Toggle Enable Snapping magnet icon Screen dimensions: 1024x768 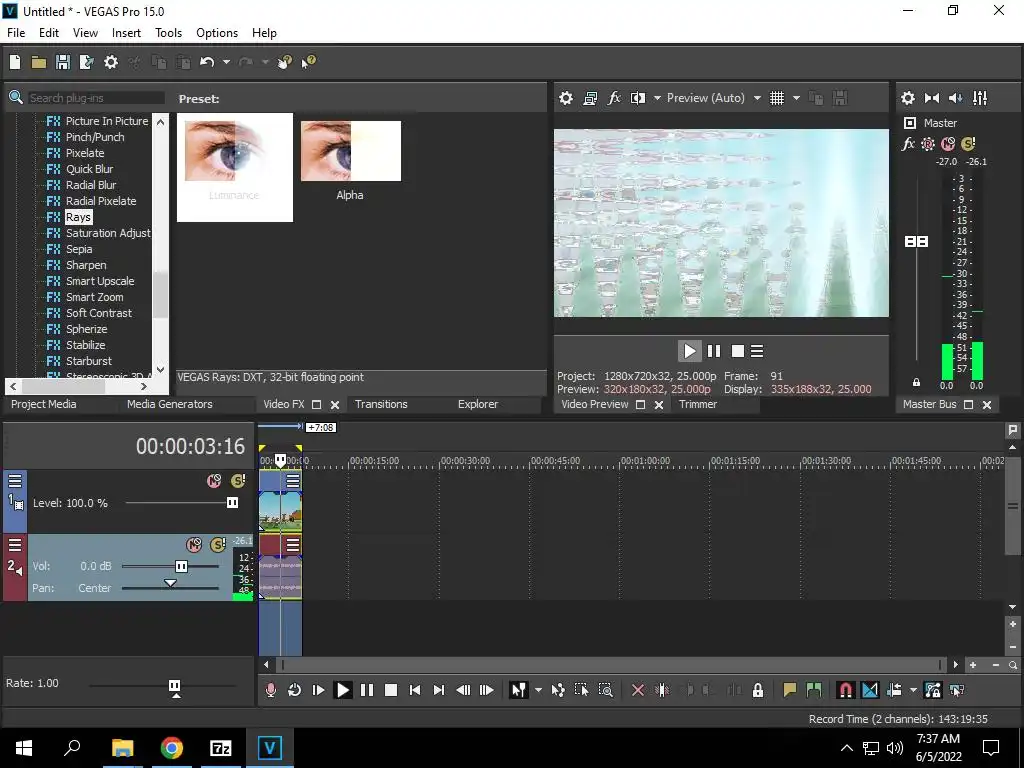click(x=845, y=690)
